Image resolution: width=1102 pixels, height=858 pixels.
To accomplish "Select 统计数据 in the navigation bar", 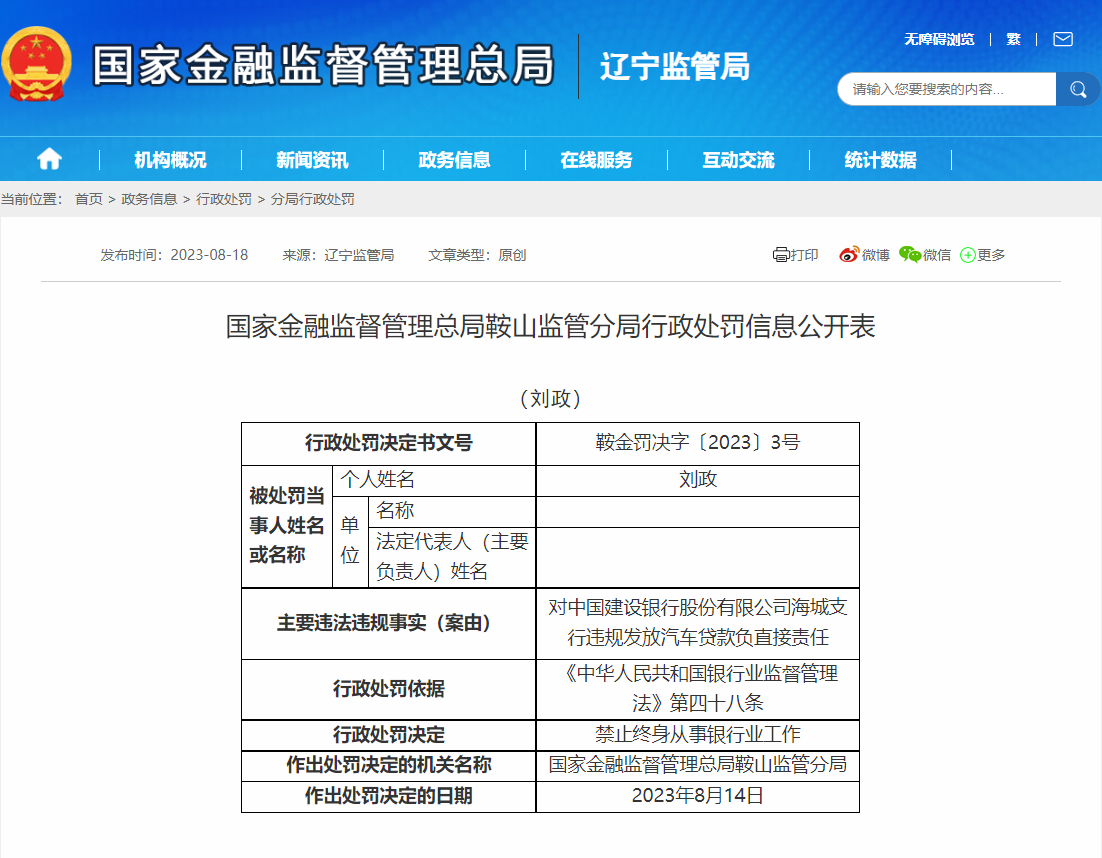I will pos(880,160).
